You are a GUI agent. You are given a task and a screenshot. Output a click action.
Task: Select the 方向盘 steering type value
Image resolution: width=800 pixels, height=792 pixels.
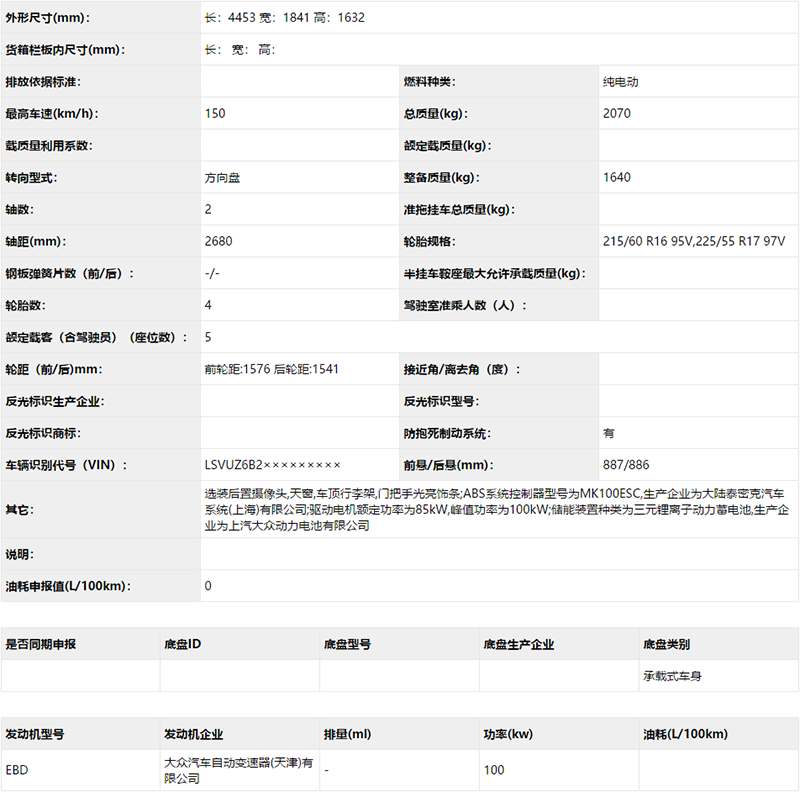click(x=222, y=178)
